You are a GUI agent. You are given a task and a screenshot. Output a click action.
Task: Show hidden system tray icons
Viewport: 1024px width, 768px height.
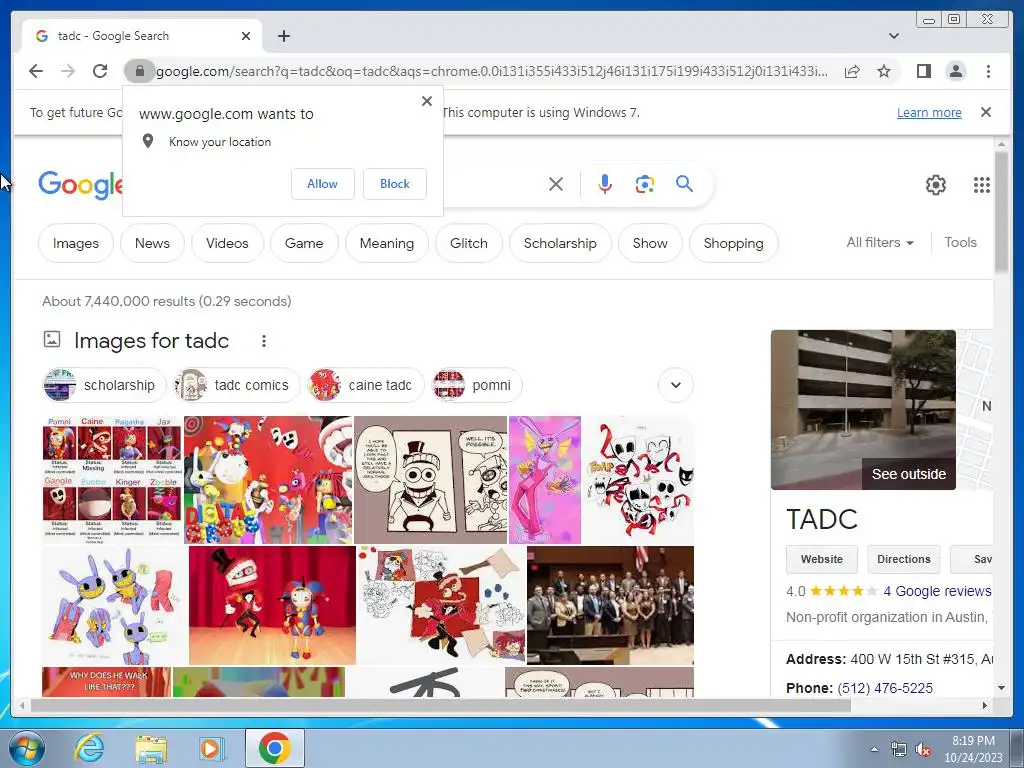coord(874,750)
